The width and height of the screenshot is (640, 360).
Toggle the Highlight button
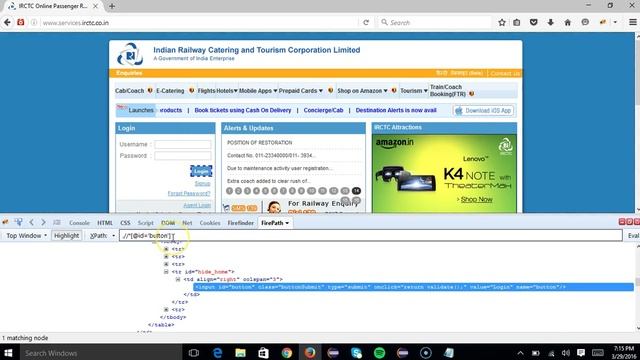pyautogui.click(x=67, y=236)
